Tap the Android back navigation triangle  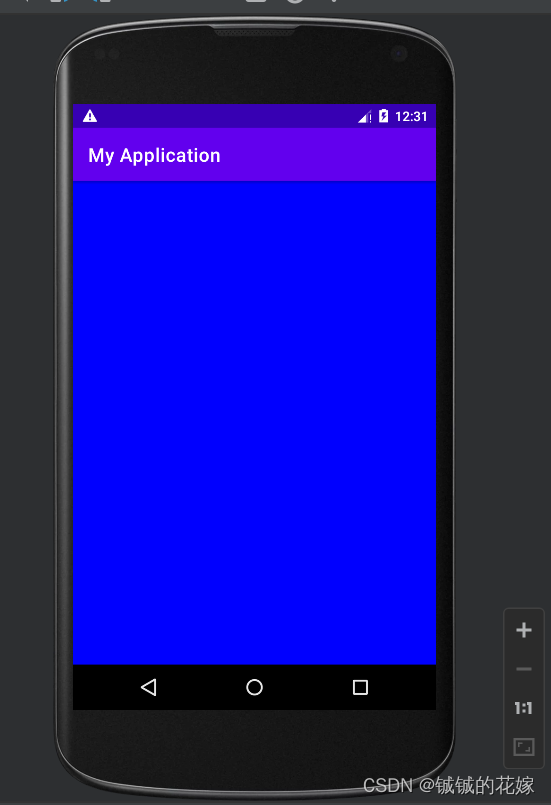[148, 687]
